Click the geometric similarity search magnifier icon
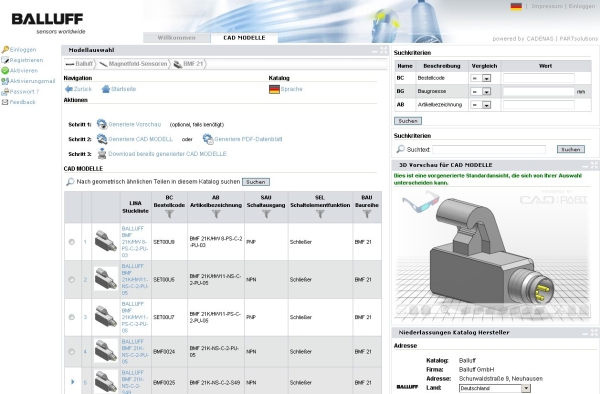The height and width of the screenshot is (394, 600). [70, 182]
